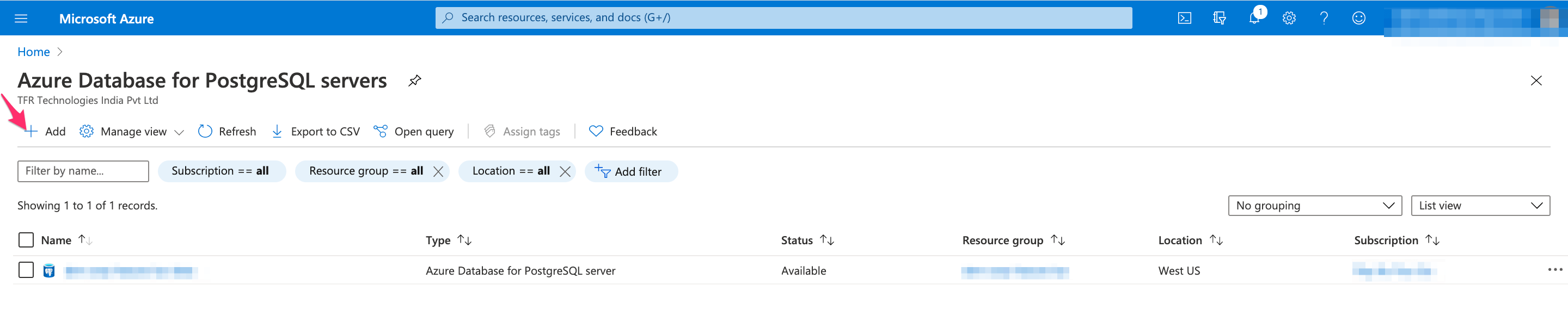The height and width of the screenshot is (334, 1568).
Task: Open the List view dropdown
Action: click(x=1480, y=206)
